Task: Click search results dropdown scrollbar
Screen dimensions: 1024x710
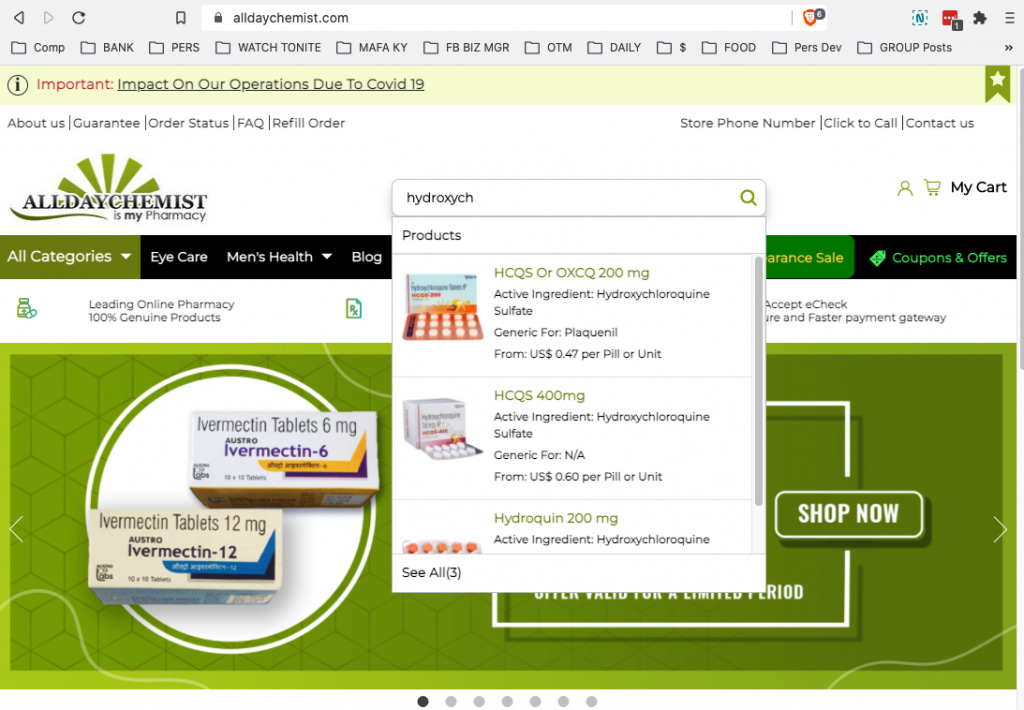Action: point(758,381)
